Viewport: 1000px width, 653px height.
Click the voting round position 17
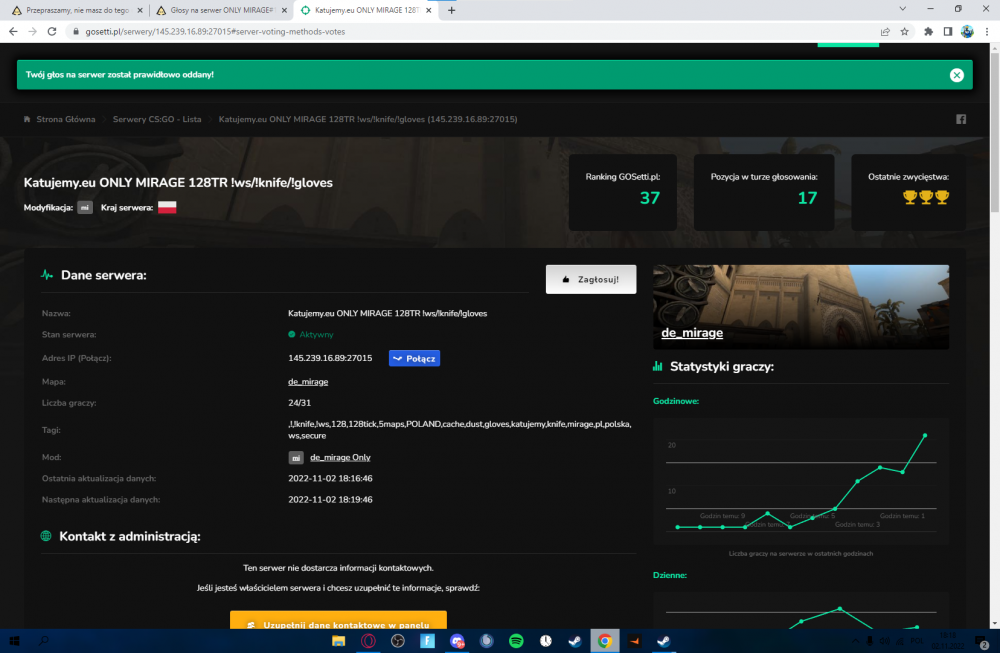tap(807, 198)
